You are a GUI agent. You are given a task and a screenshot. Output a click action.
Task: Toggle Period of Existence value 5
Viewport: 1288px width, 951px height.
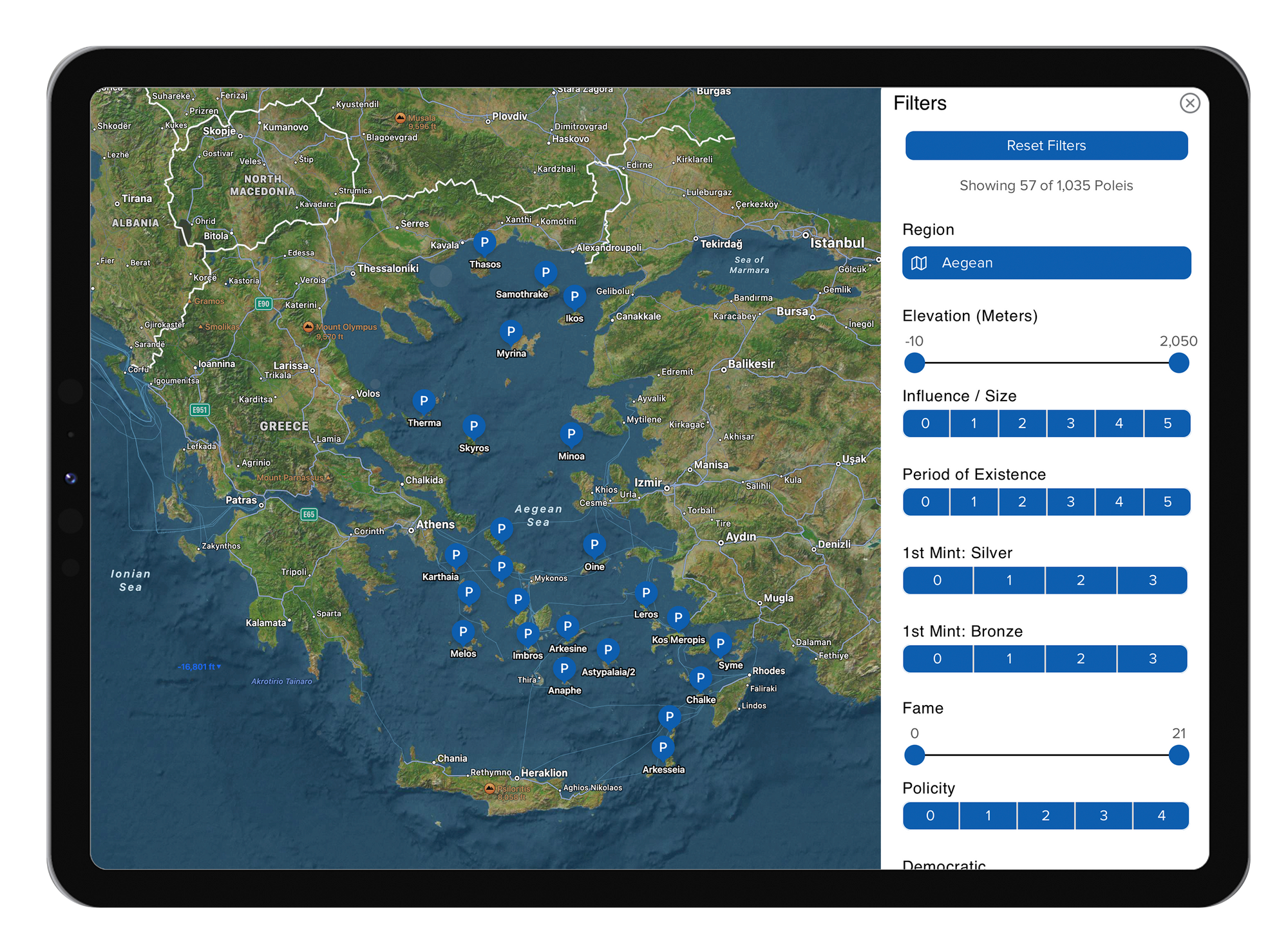[x=1167, y=502]
